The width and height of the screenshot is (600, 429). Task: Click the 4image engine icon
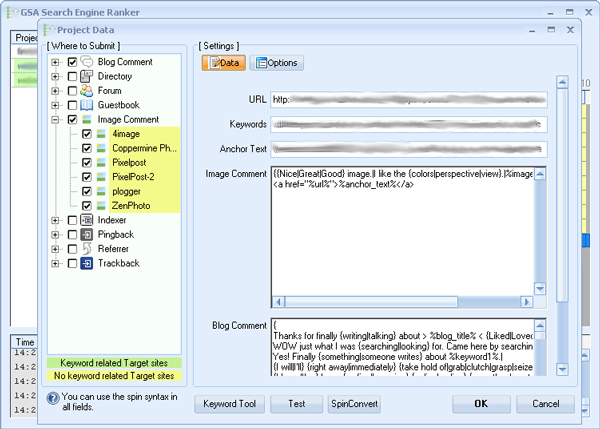point(101,134)
